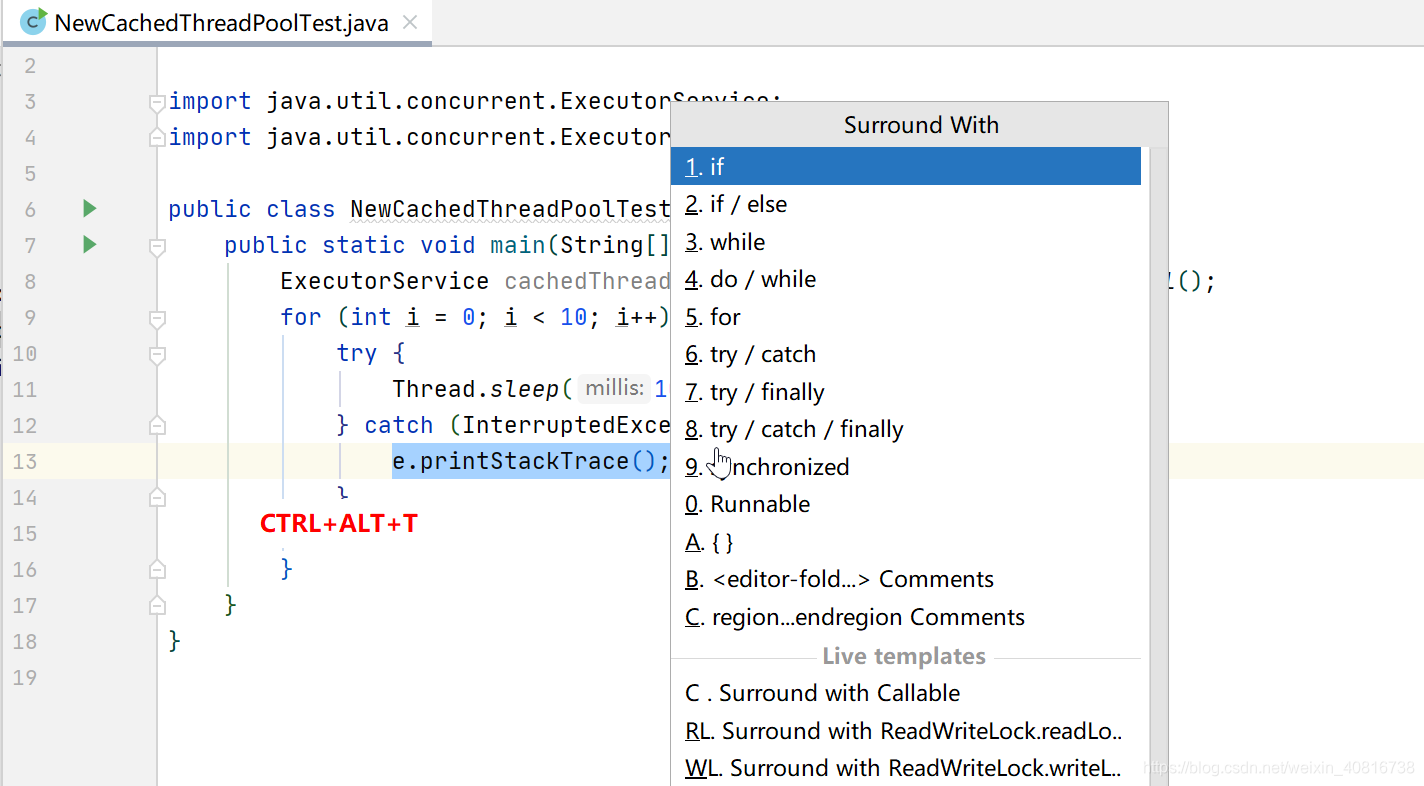Collapse the for loop fold on line 9
The image size is (1424, 786).
click(x=156, y=318)
